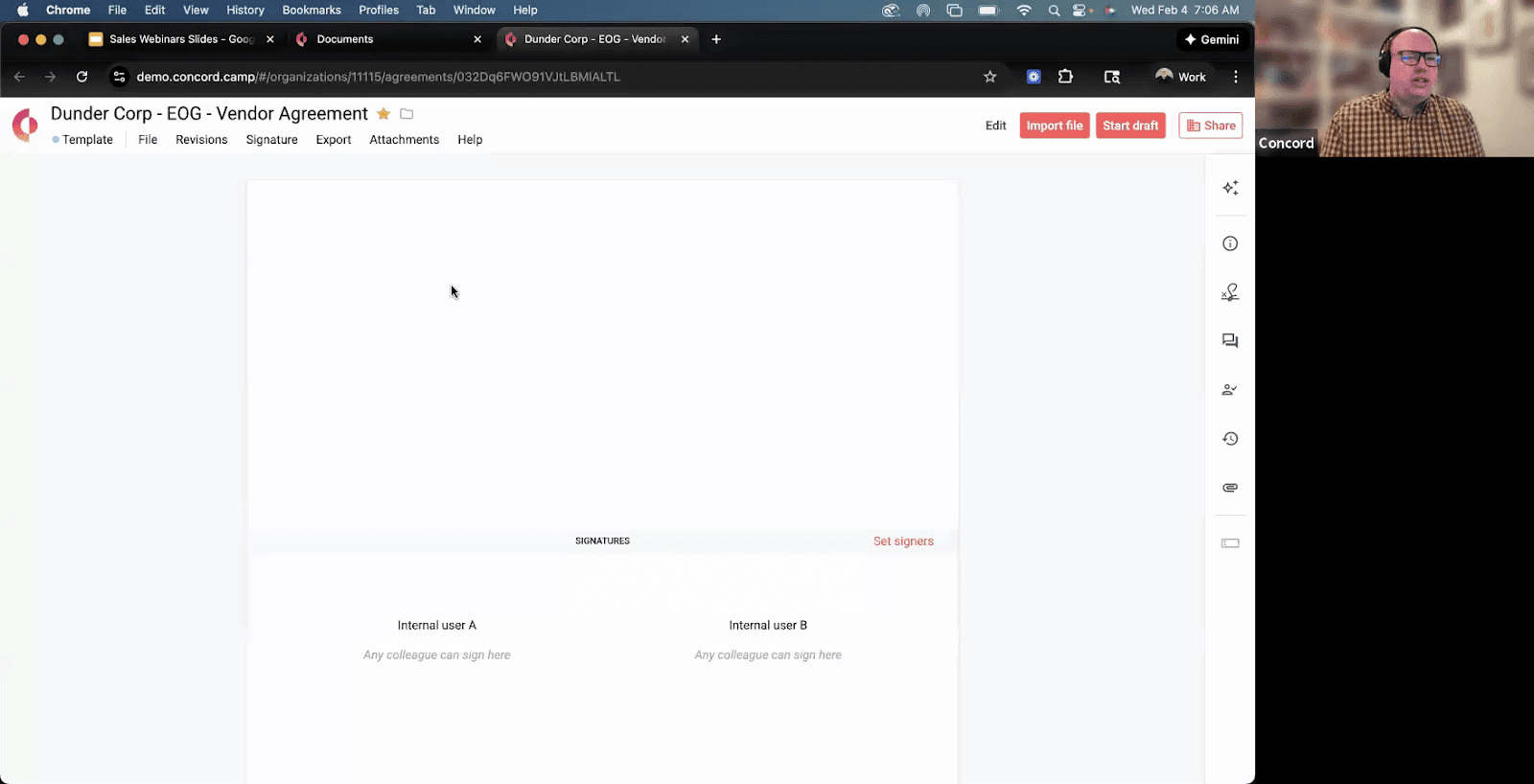Open the Help menu in Concord
Image resolution: width=1534 pixels, height=784 pixels.
470,140
